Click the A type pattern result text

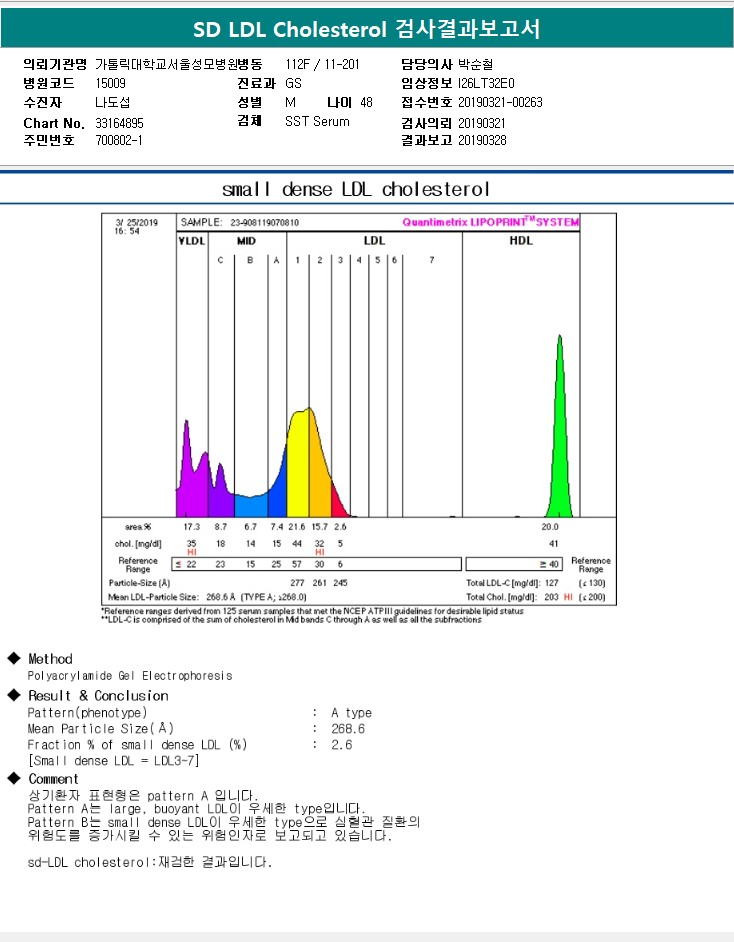pos(351,713)
